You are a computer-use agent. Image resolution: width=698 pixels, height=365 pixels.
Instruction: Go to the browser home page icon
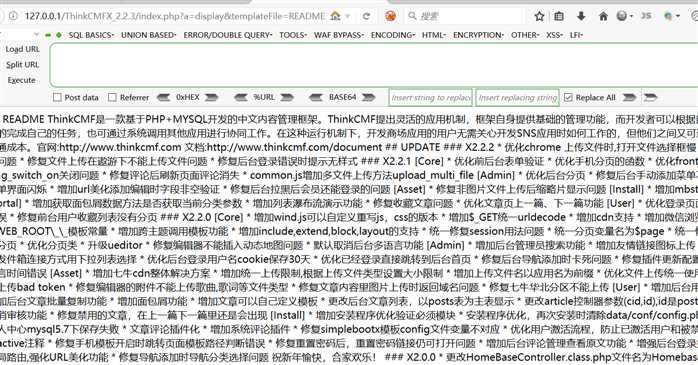click(603, 16)
